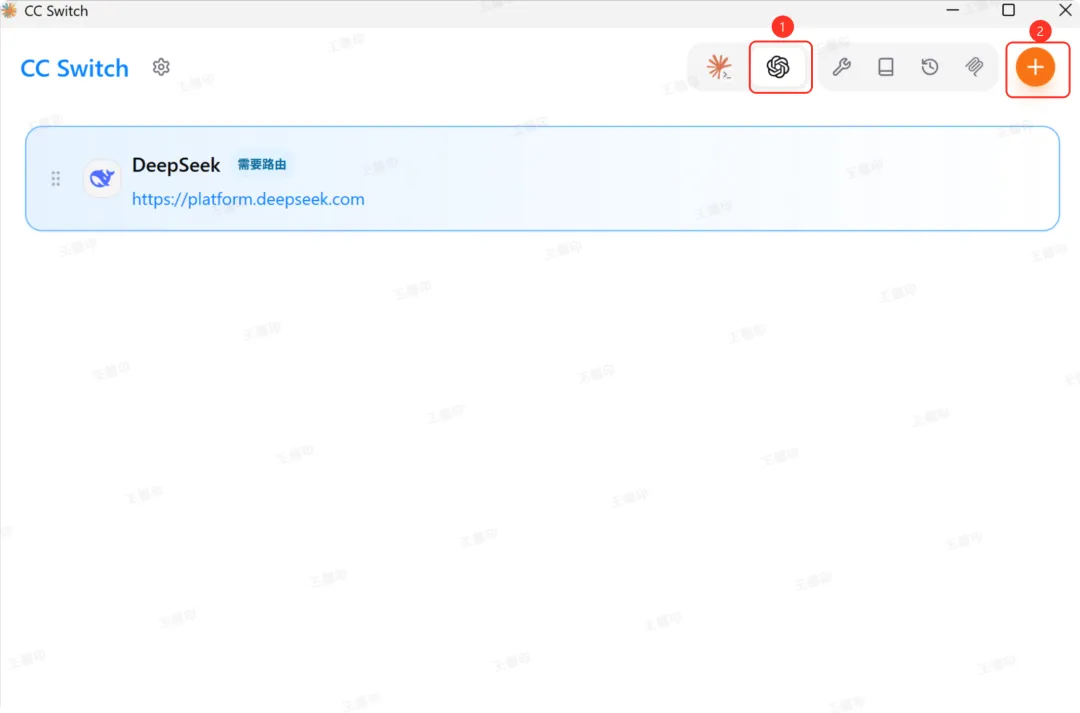Viewport: 1080px width, 713px height.
Task: Add a new provider with orange plus
Action: pyautogui.click(x=1035, y=67)
